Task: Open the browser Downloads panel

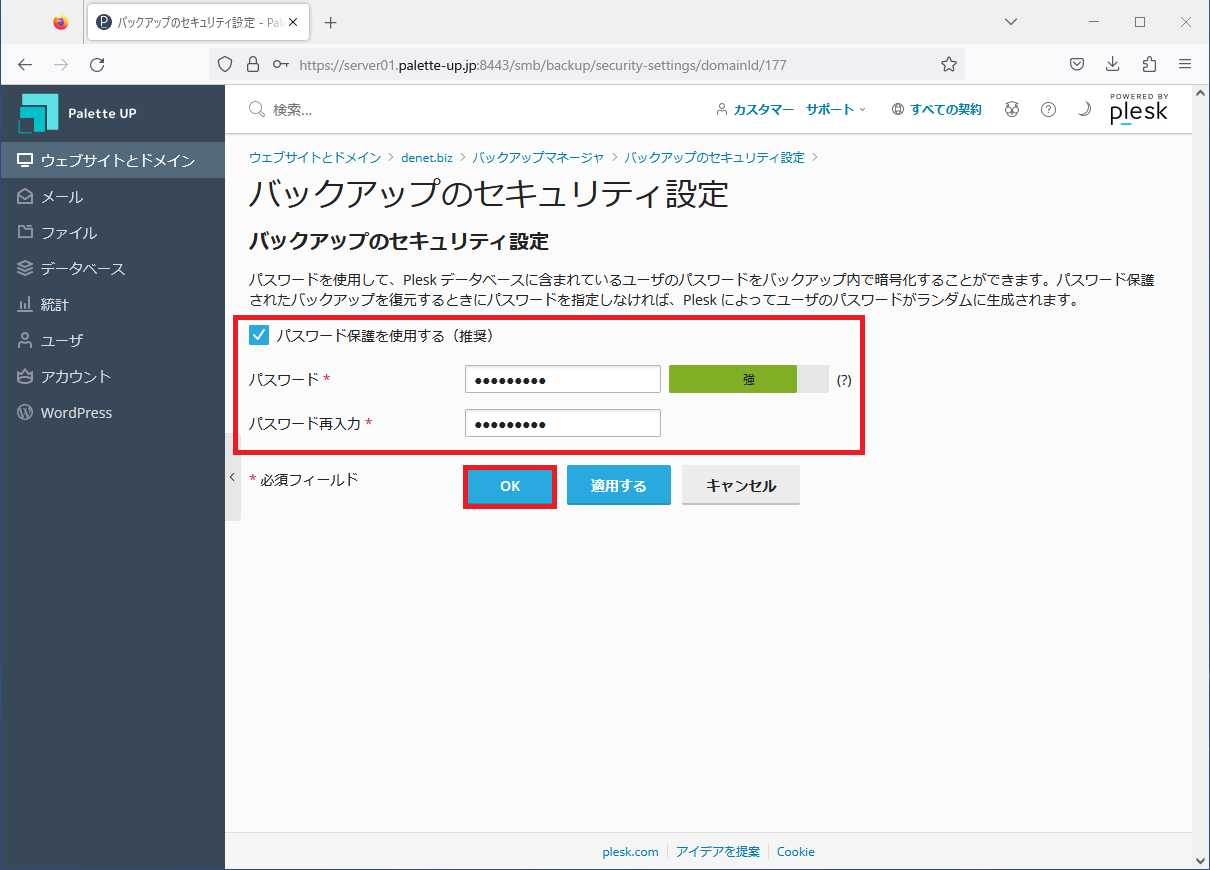Action: point(1112,64)
